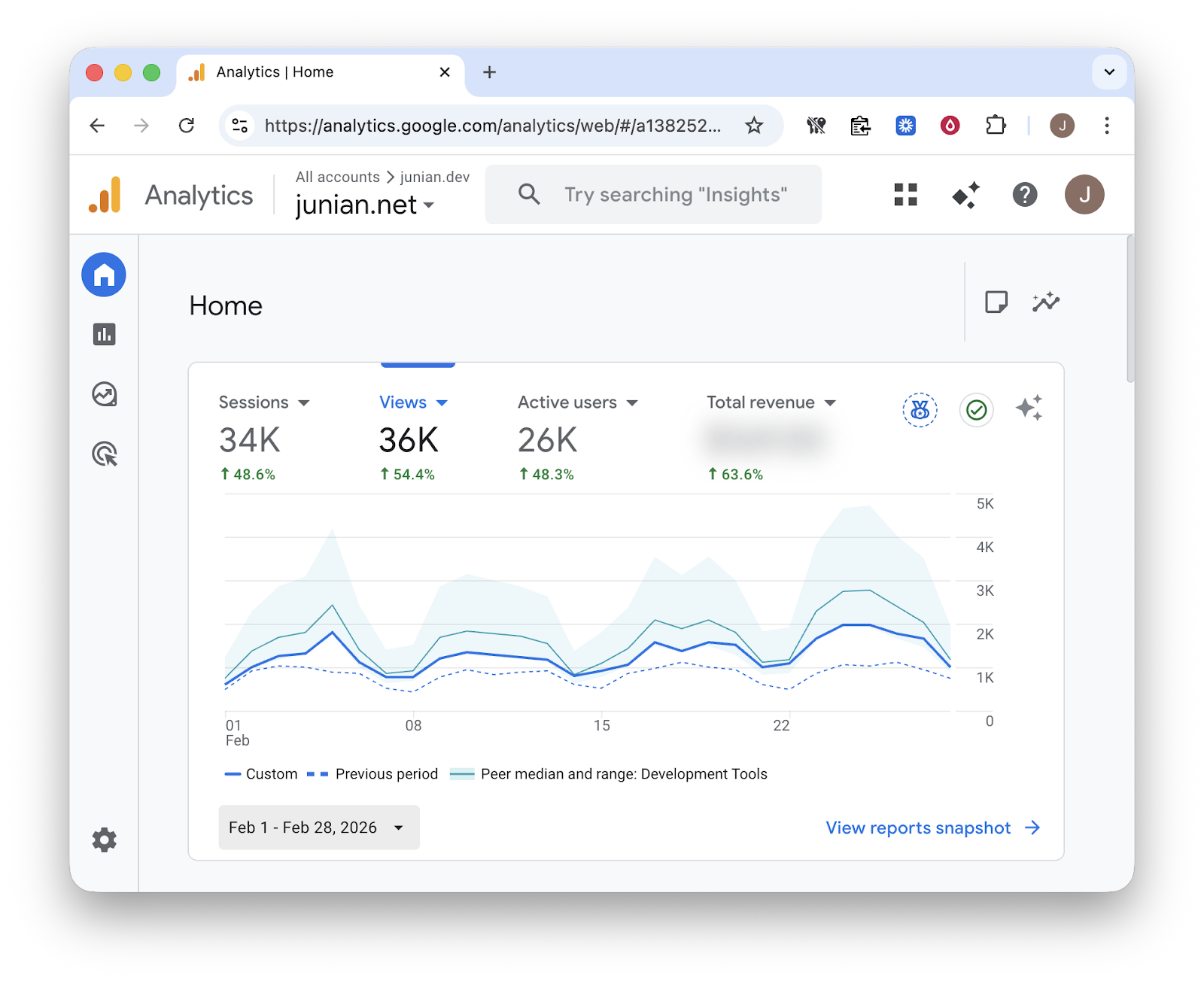
Task: Reload the page with the refresh icon
Action: click(x=187, y=126)
